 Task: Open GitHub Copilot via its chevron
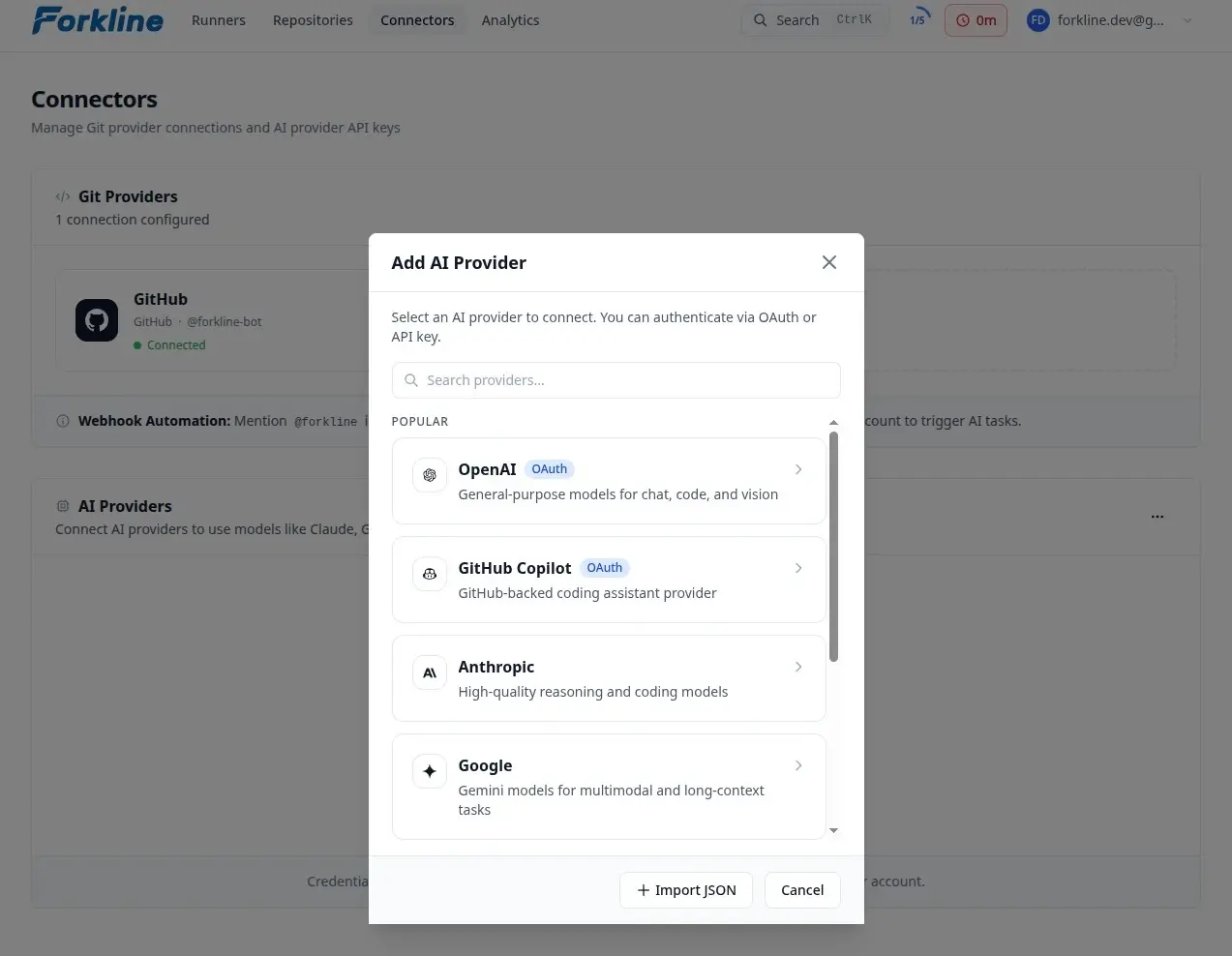pyautogui.click(x=798, y=568)
